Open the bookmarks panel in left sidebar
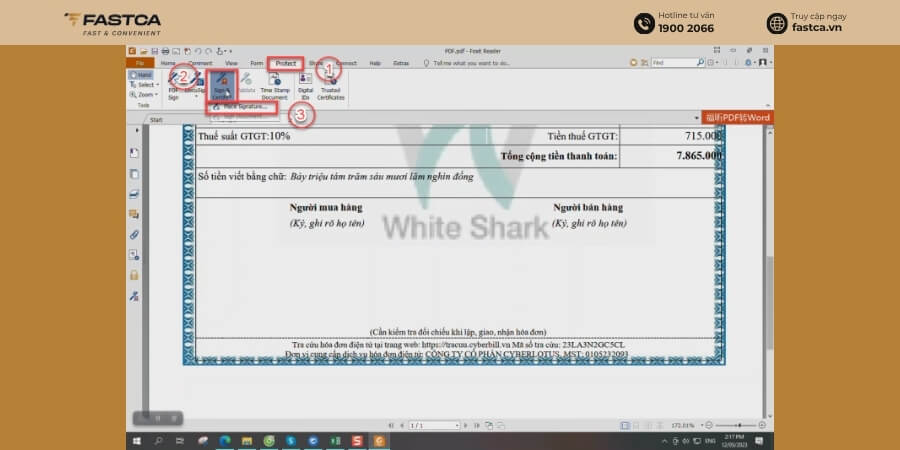 134,153
